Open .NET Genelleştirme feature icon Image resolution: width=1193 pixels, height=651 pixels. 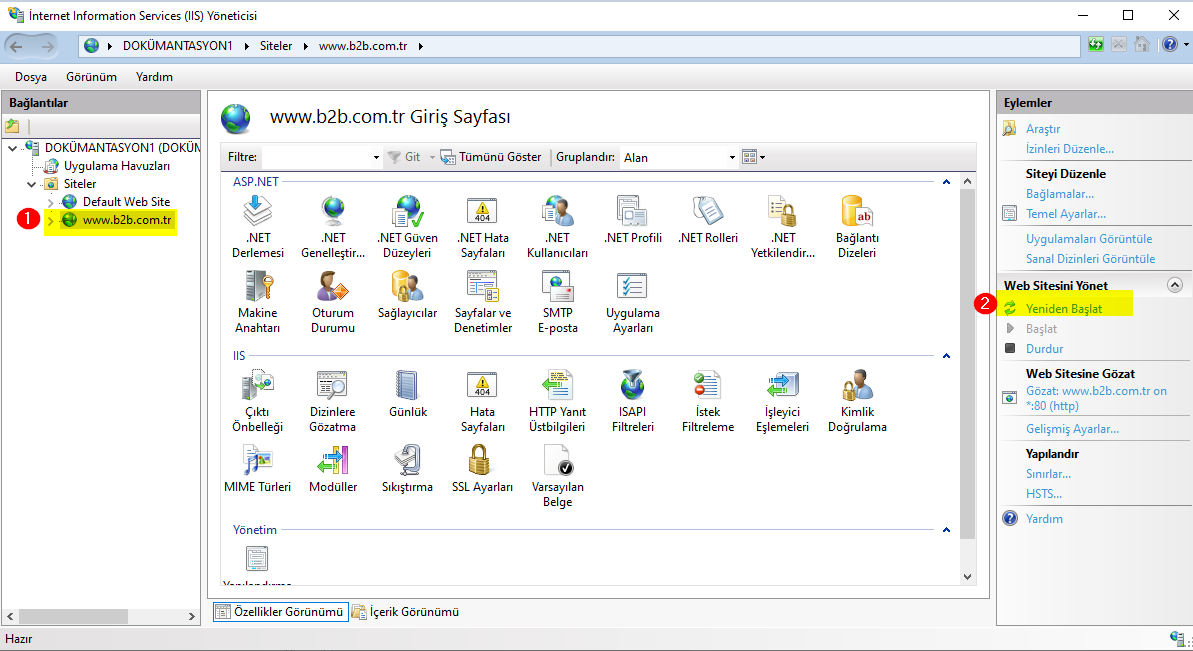tap(332, 227)
